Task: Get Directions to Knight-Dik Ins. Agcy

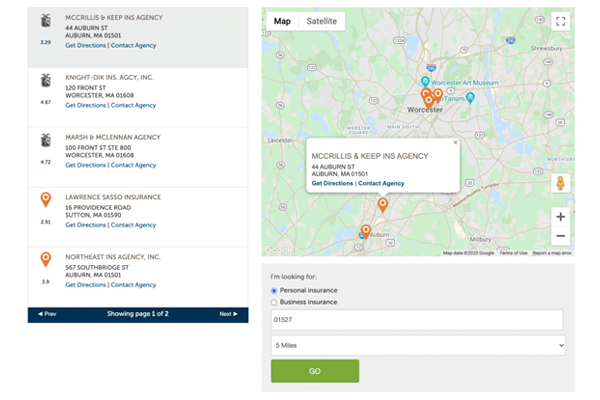Action: (x=86, y=105)
